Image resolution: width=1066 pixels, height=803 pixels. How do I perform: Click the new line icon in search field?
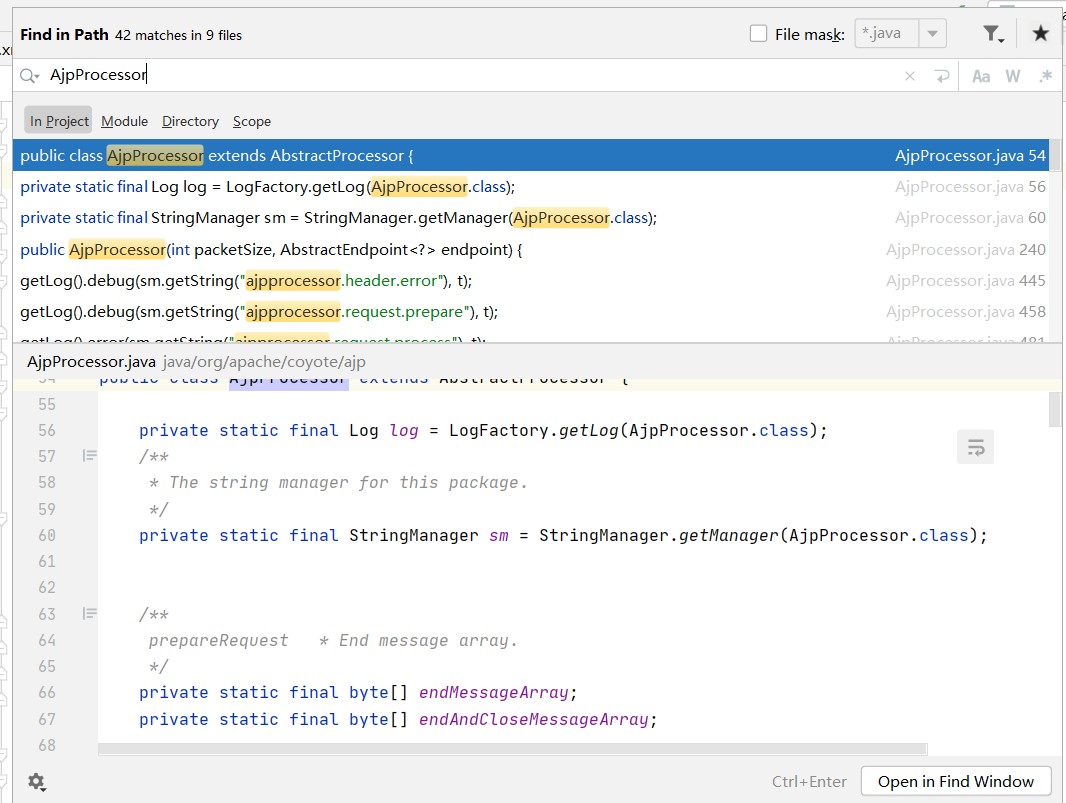(942, 76)
